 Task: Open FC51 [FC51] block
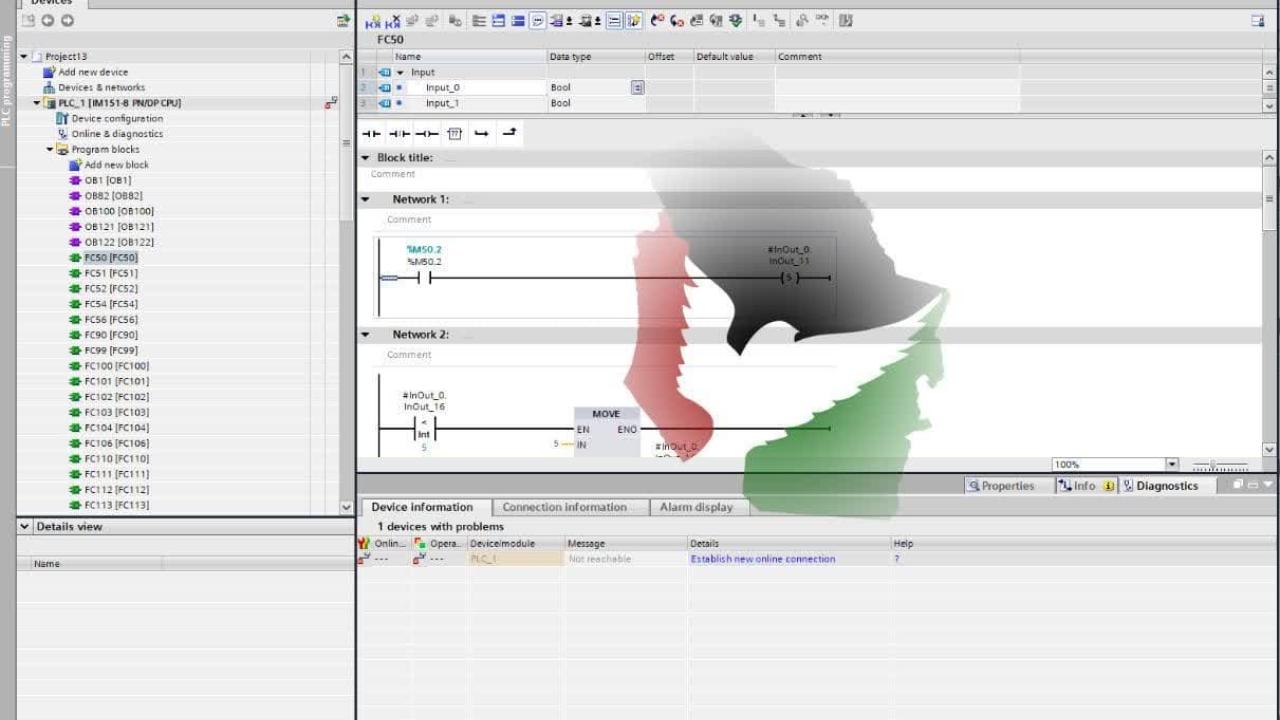click(x=111, y=273)
